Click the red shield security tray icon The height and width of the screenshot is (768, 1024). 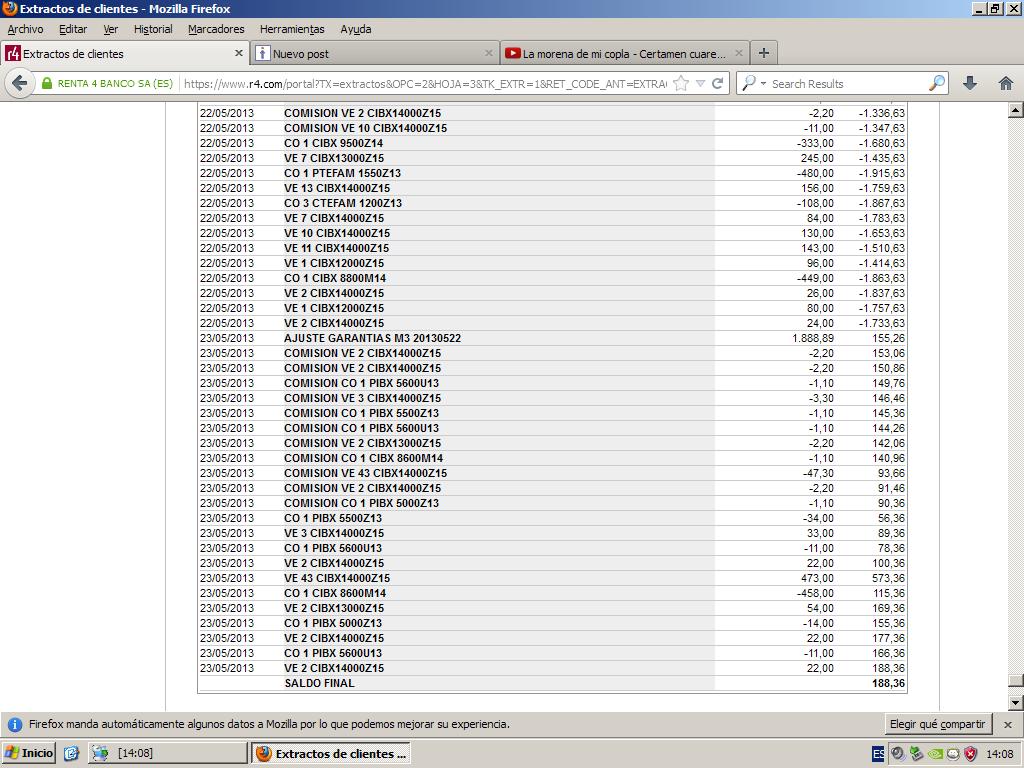click(x=970, y=754)
